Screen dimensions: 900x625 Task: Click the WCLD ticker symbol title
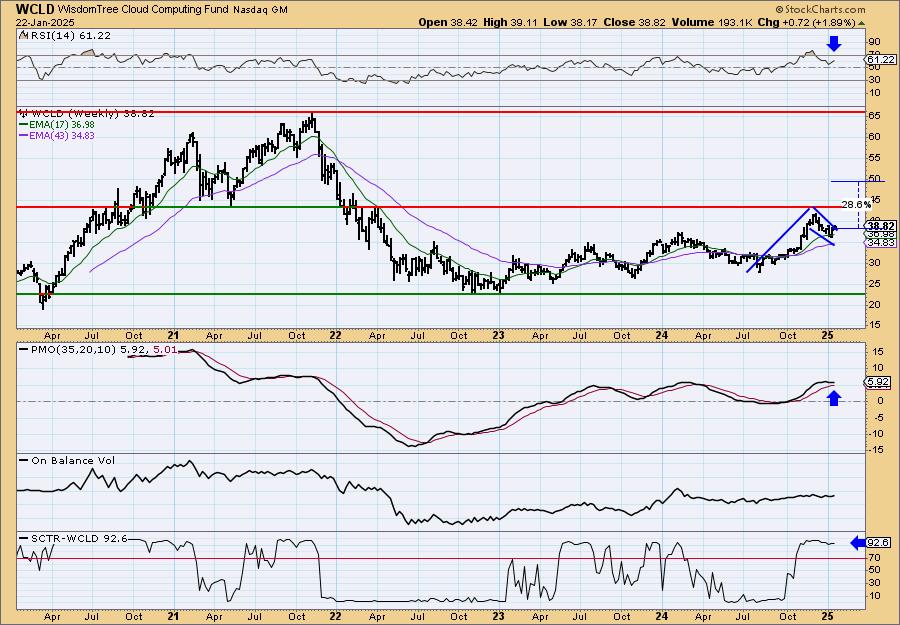click(36, 9)
